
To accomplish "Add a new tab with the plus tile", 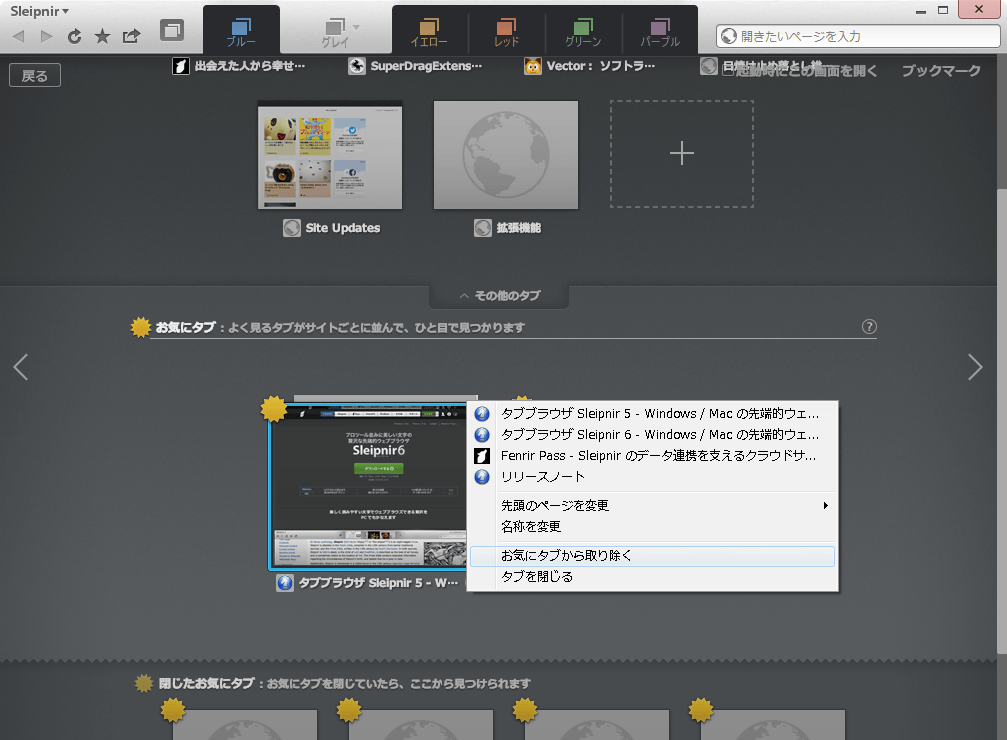I will click(682, 154).
